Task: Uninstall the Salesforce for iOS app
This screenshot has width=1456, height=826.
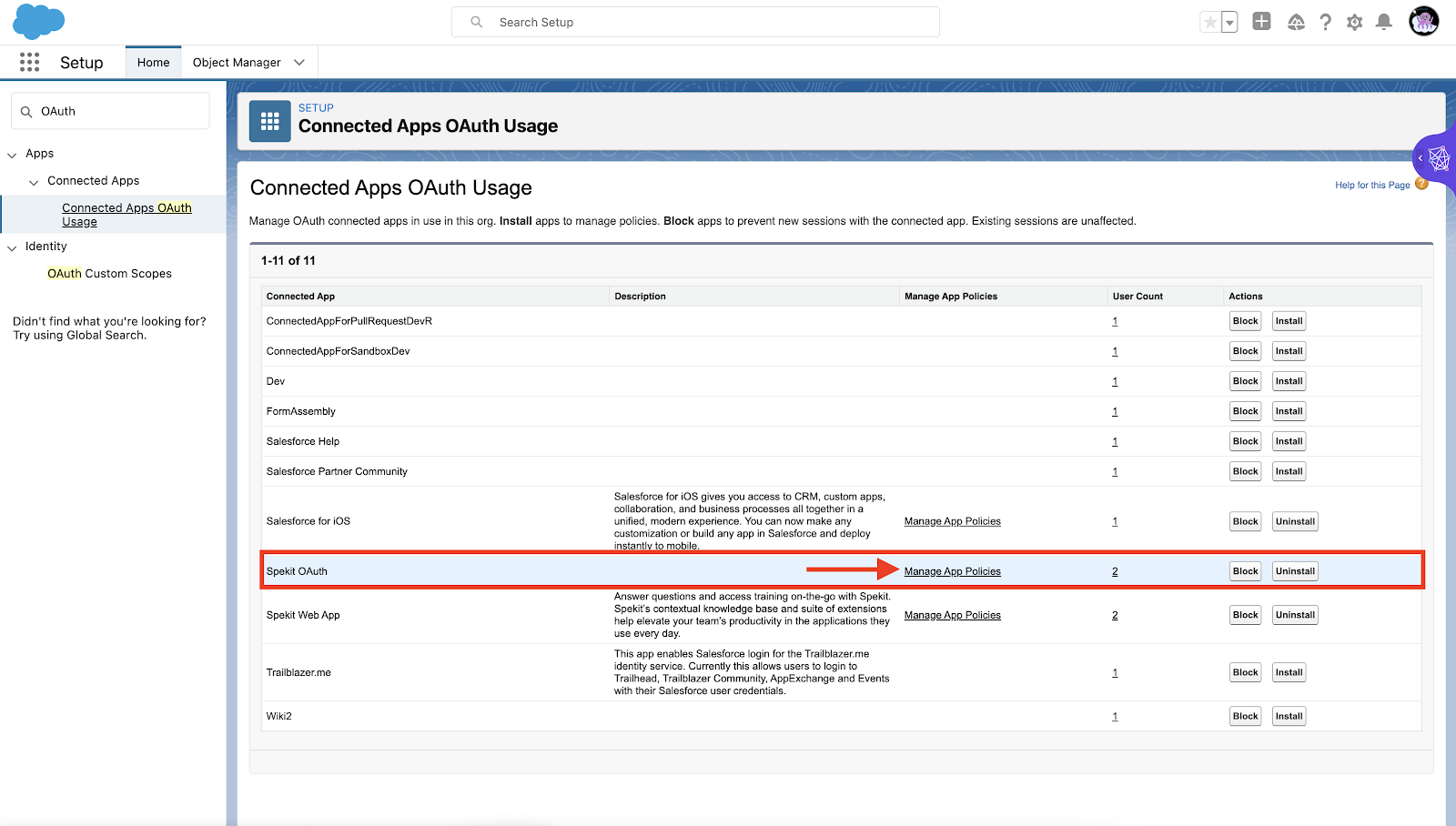Action: point(1295,521)
